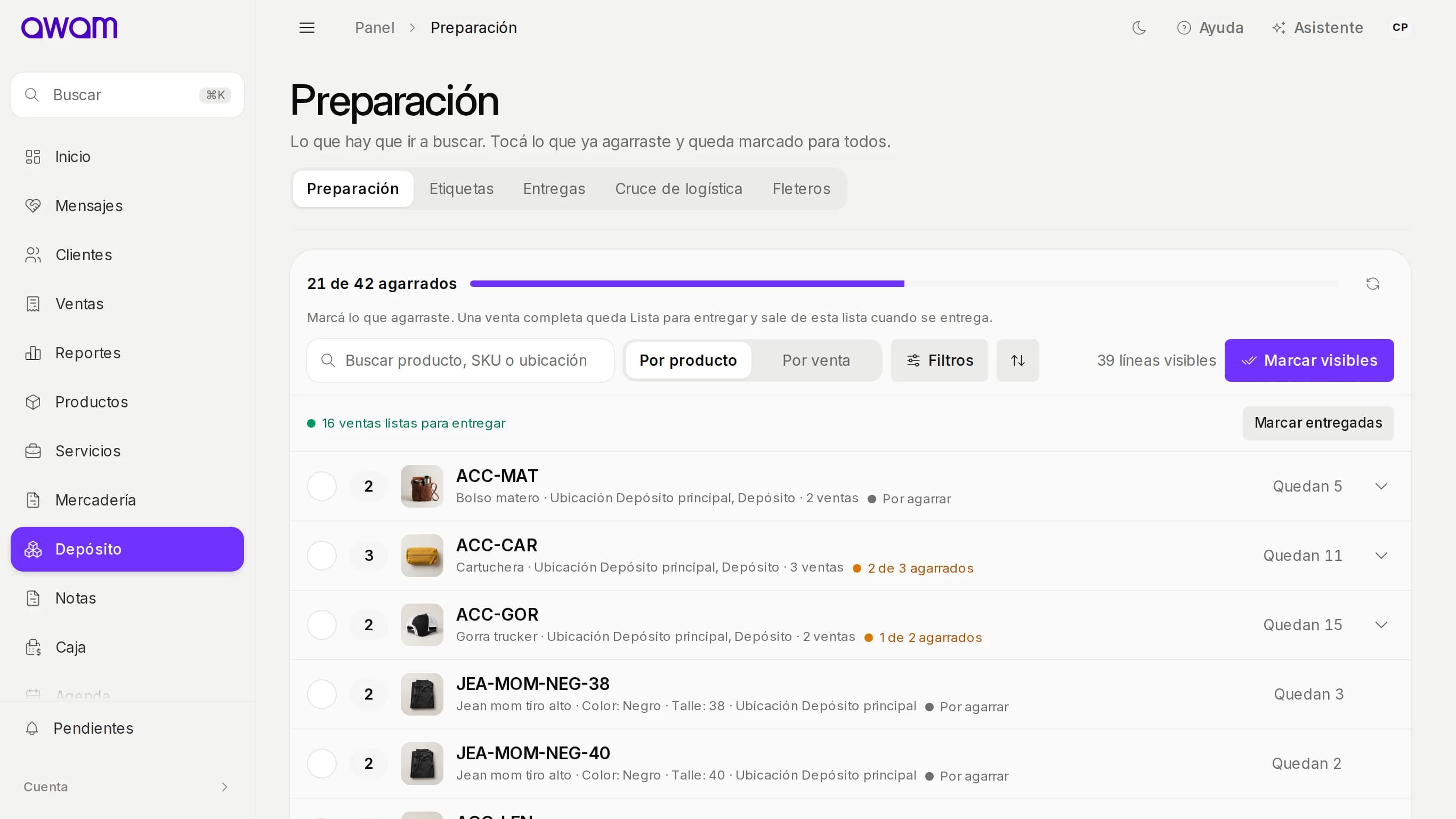This screenshot has width=1456, height=819.
Task: Expand the ACC-GOR row chevron
Action: coord(1381,625)
